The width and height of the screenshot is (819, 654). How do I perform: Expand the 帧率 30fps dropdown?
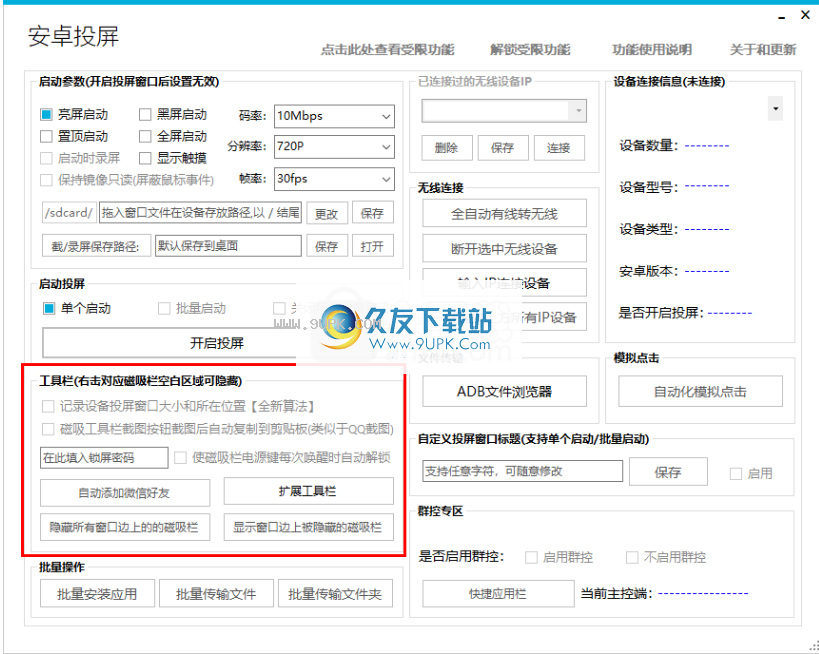coord(334,179)
